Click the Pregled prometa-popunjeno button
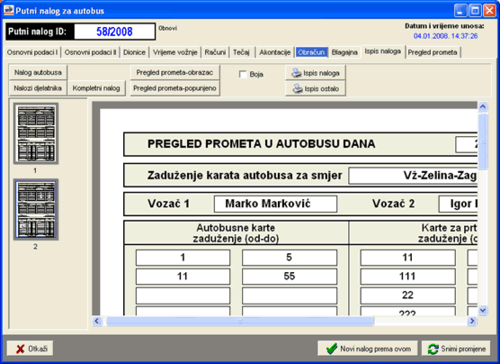500x364 pixels. click(175, 88)
